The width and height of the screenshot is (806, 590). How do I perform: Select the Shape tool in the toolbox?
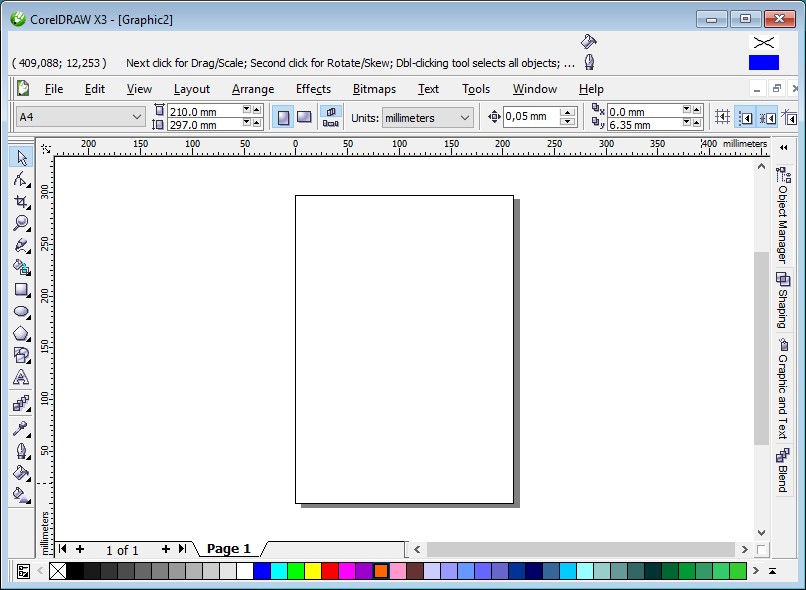tap(21, 179)
